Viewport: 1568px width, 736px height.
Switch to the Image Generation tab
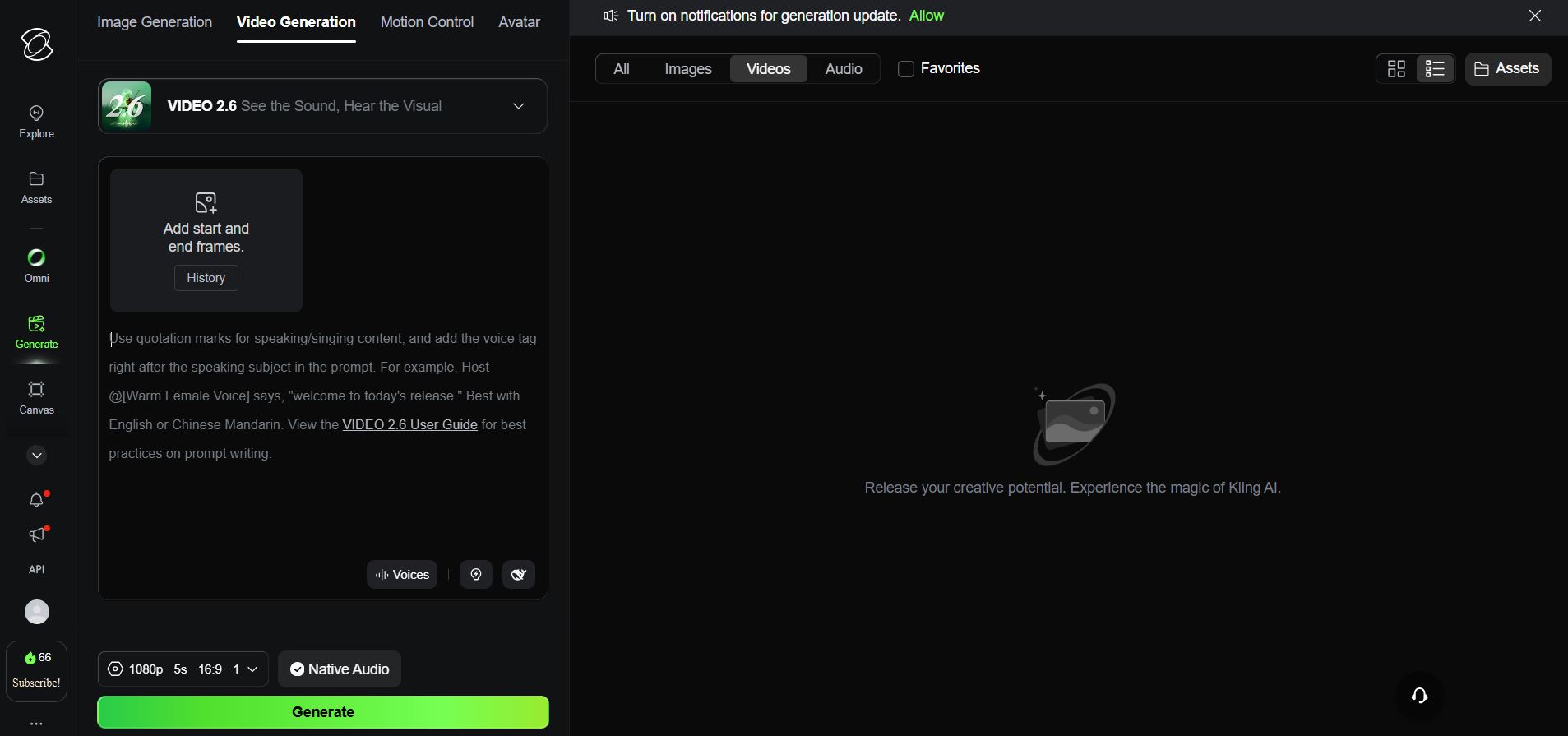pos(155,22)
